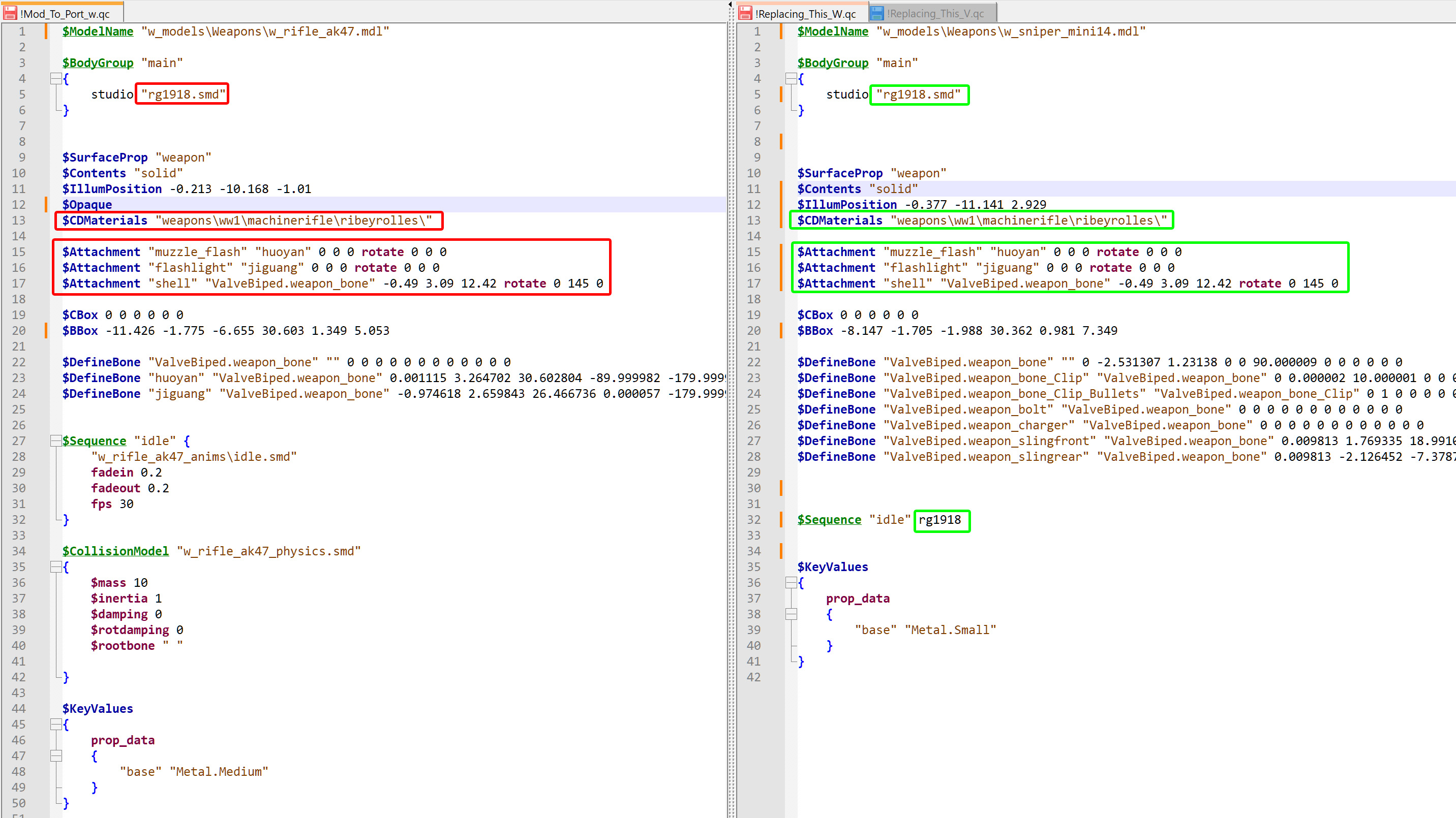The image size is (1456, 818).
Task: Collapse the $Sequence idle fold in left pane
Action: click(55, 441)
